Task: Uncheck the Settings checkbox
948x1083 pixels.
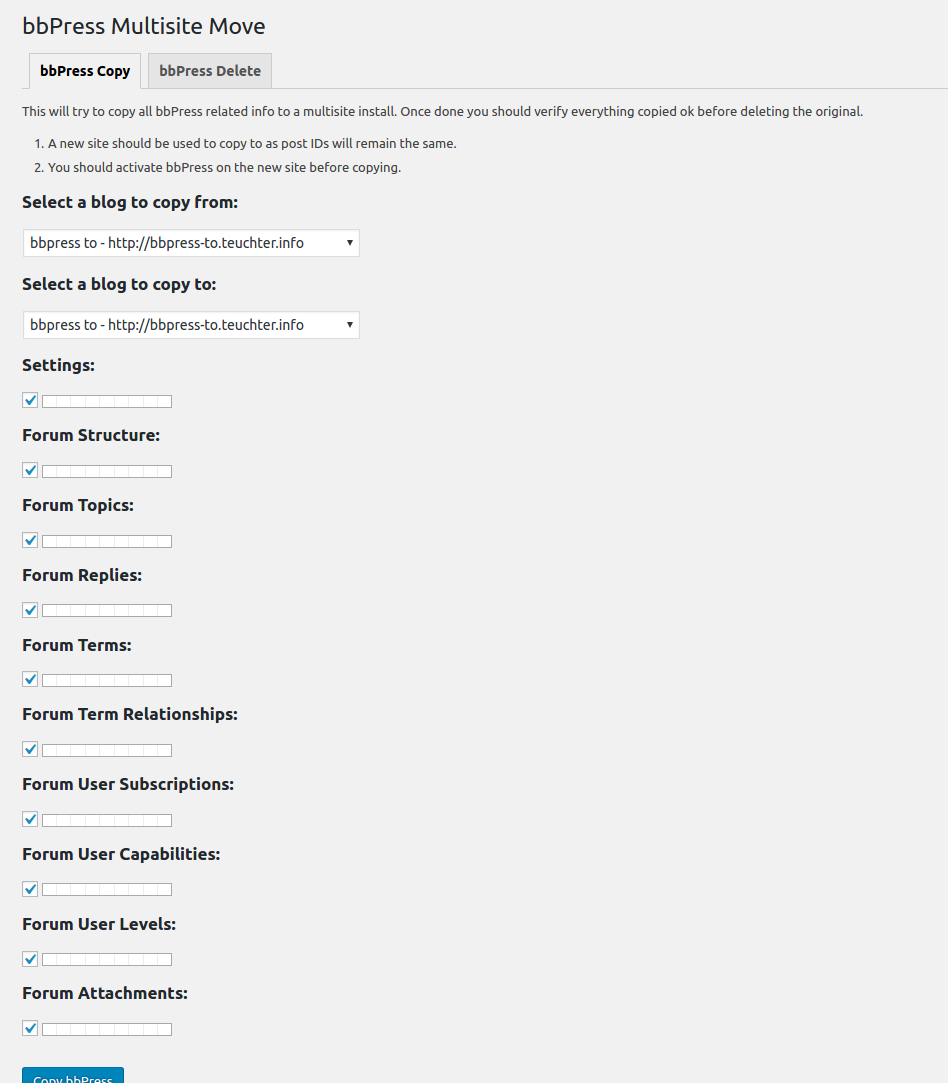Action: [30, 401]
